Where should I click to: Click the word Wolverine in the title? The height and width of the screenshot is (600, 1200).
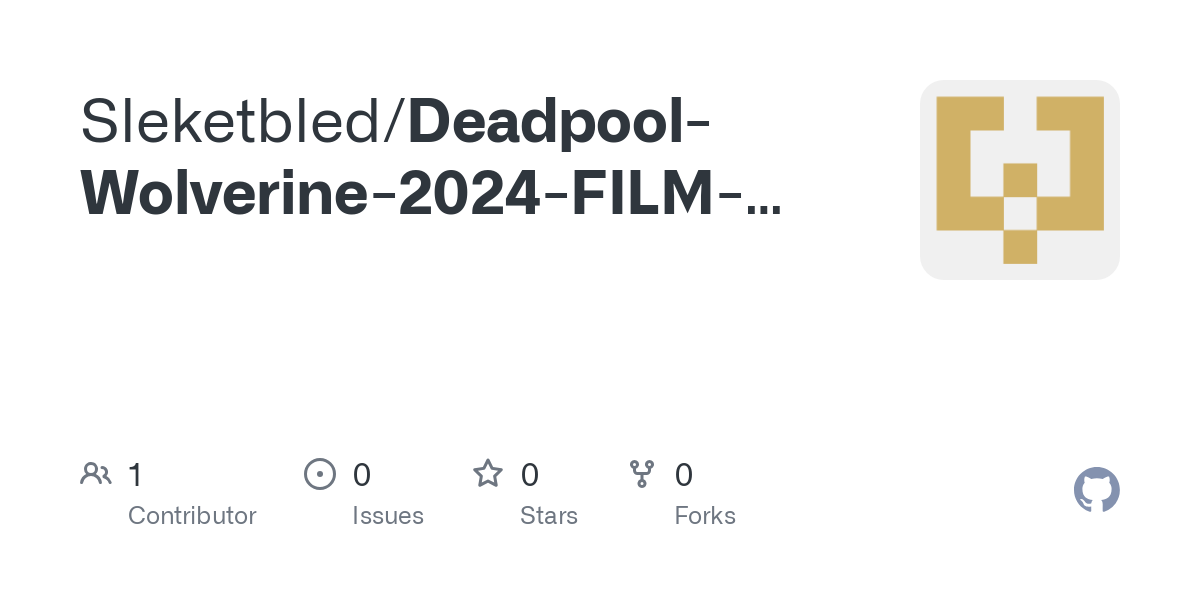click(224, 194)
